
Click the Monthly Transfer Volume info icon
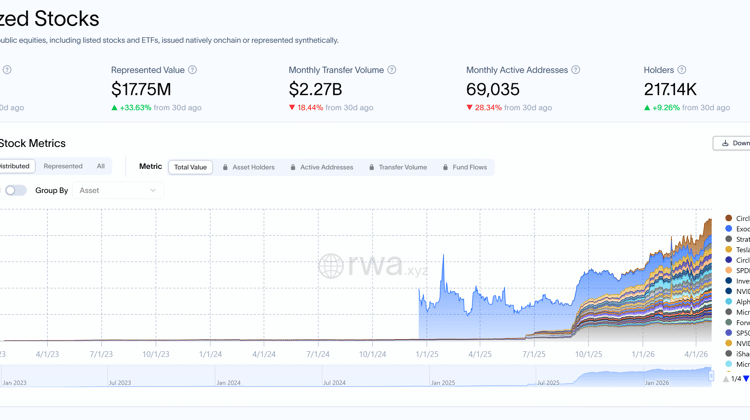coord(392,70)
